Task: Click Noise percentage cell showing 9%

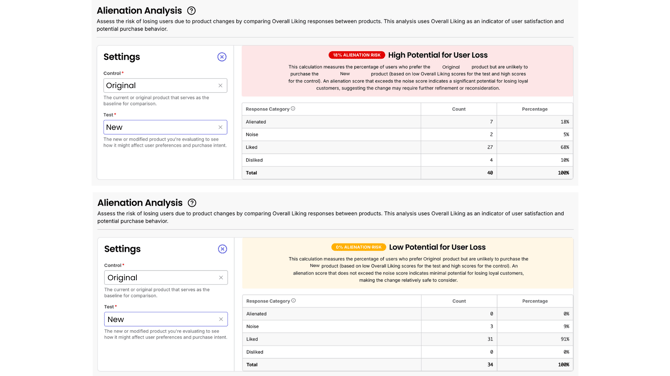Action: click(535, 326)
